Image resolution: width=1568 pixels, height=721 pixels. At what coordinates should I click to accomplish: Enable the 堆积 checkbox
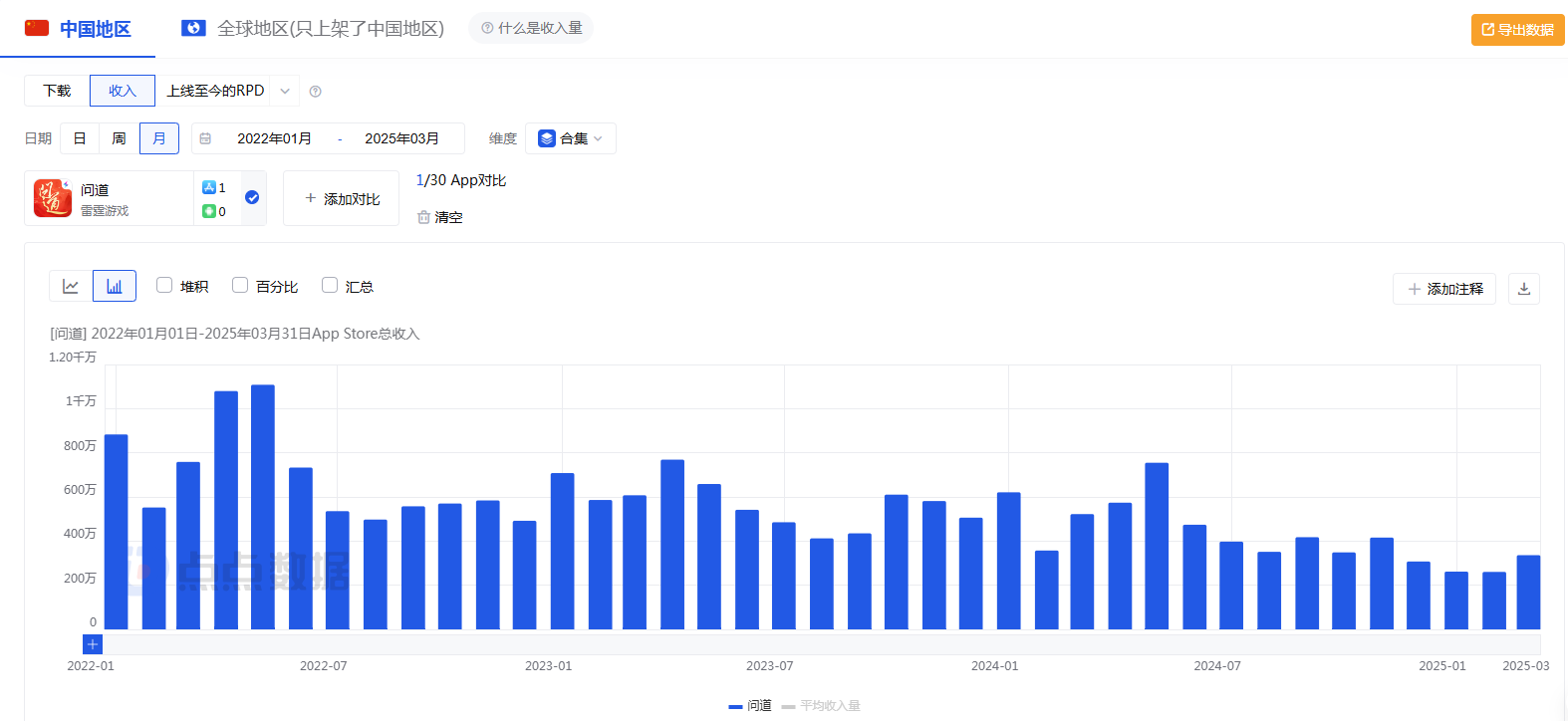[x=165, y=286]
